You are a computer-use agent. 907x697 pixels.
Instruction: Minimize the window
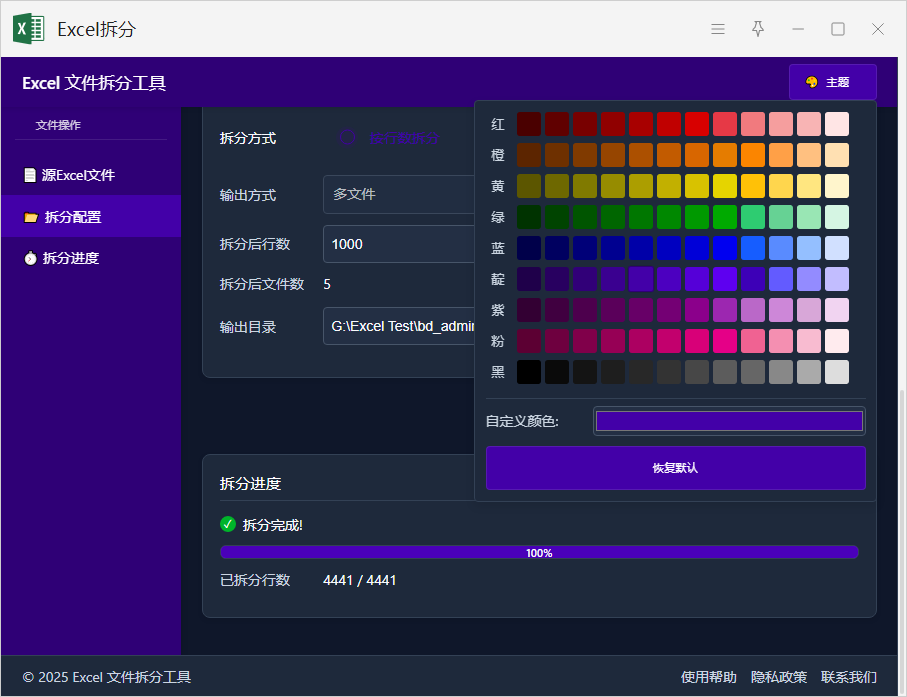point(798,29)
